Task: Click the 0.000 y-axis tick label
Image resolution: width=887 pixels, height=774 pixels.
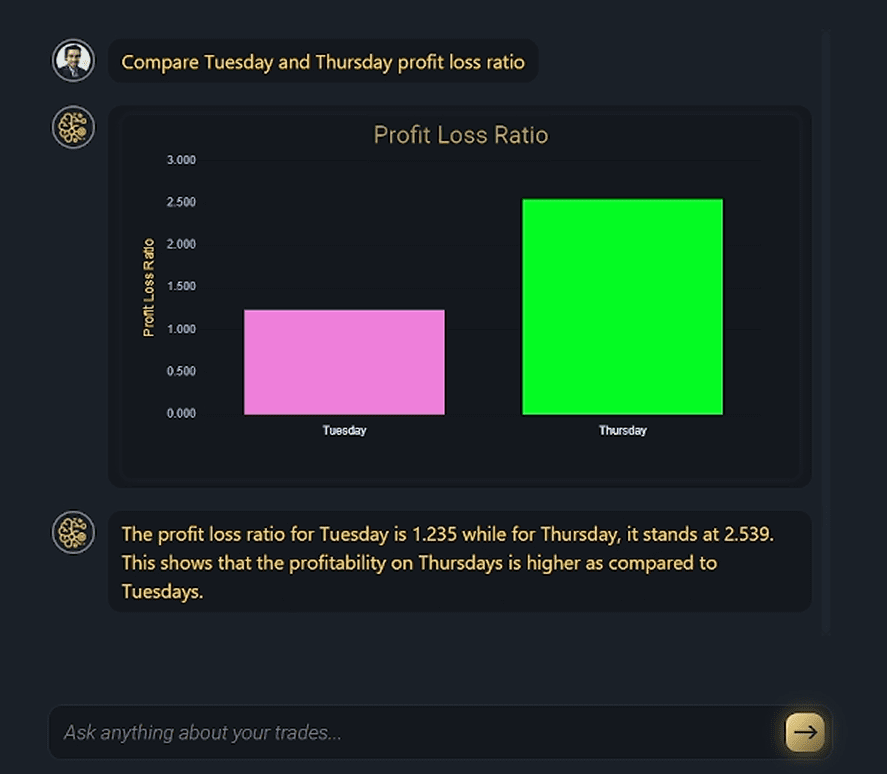Action: (x=181, y=413)
